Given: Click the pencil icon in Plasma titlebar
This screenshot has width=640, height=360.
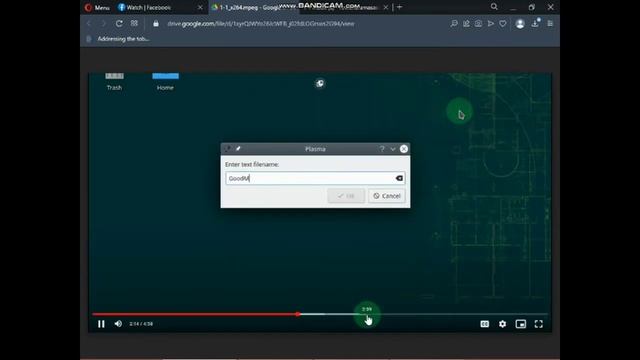Looking at the screenshot, I should pos(238,149).
